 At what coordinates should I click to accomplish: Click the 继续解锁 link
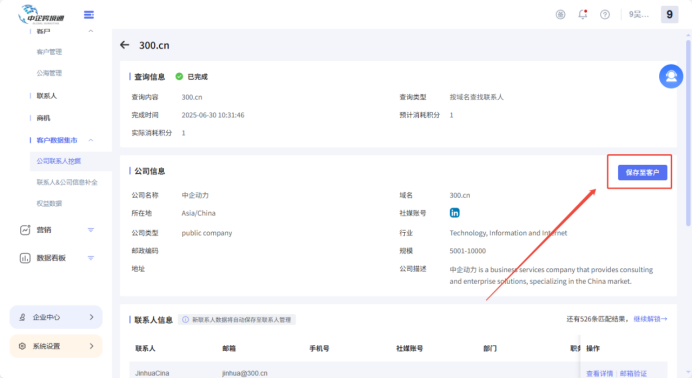[650, 319]
